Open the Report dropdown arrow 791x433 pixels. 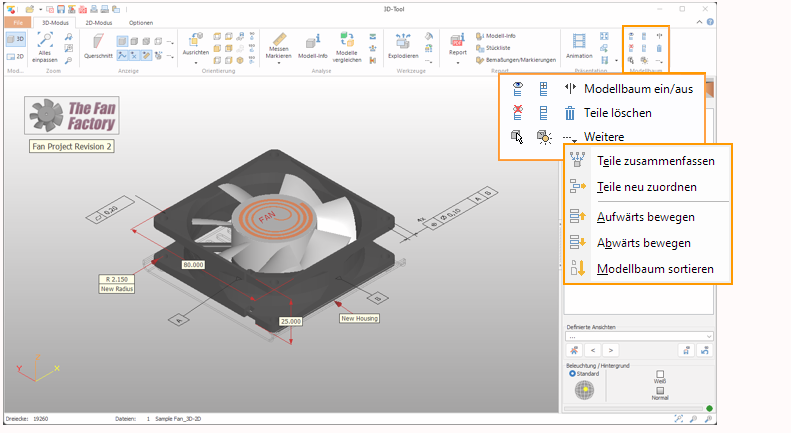tap(458, 62)
